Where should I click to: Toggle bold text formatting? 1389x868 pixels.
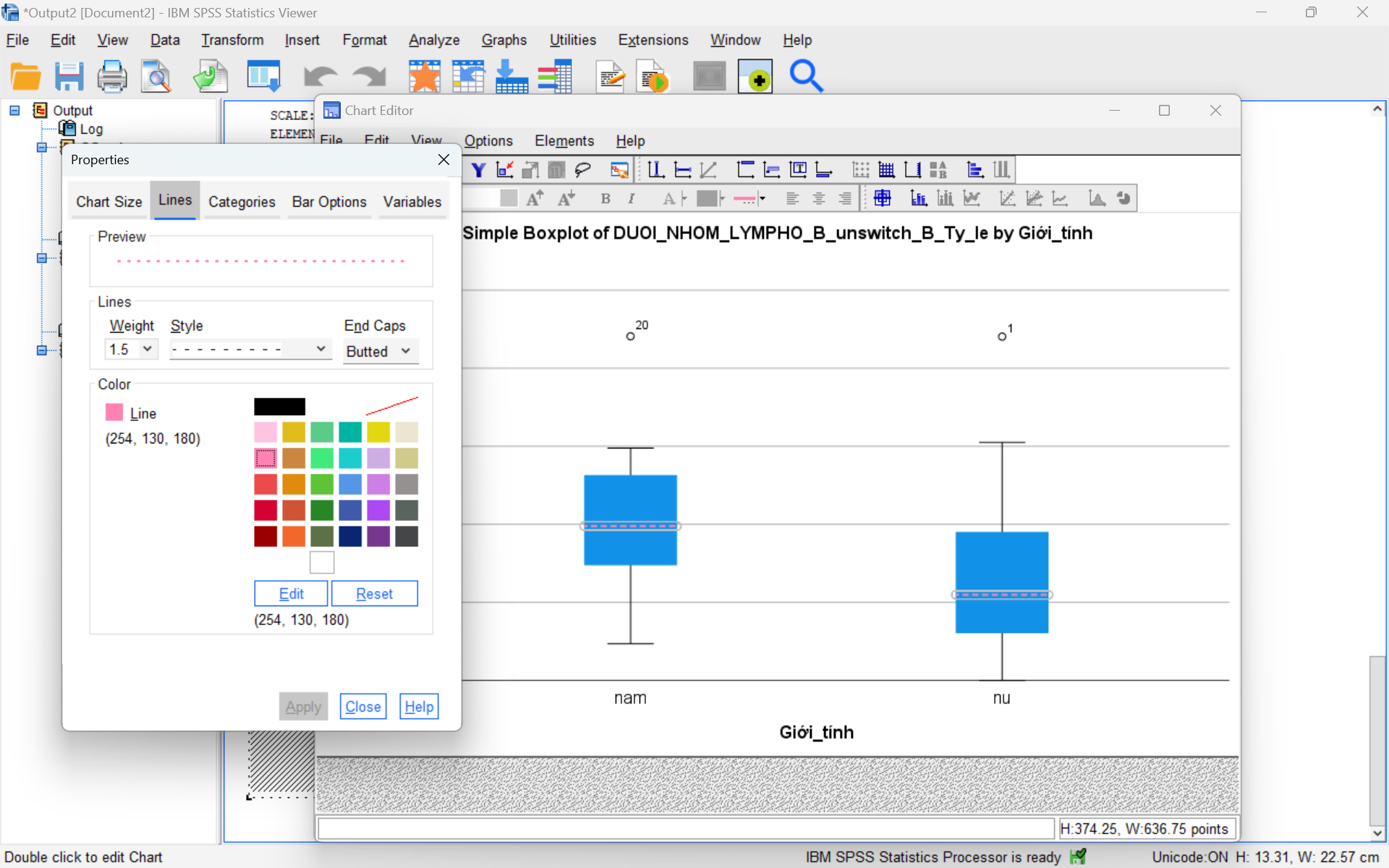tap(606, 197)
